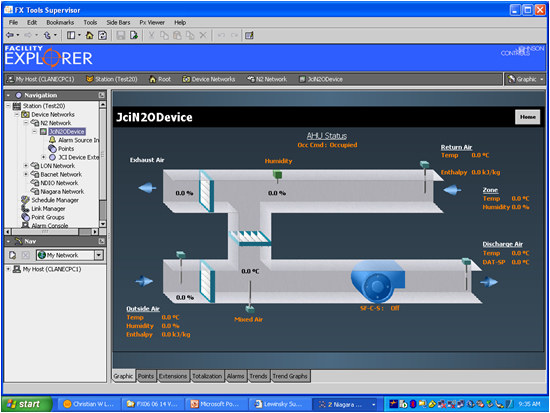Expand the LON Network tree node

click(x=26, y=166)
